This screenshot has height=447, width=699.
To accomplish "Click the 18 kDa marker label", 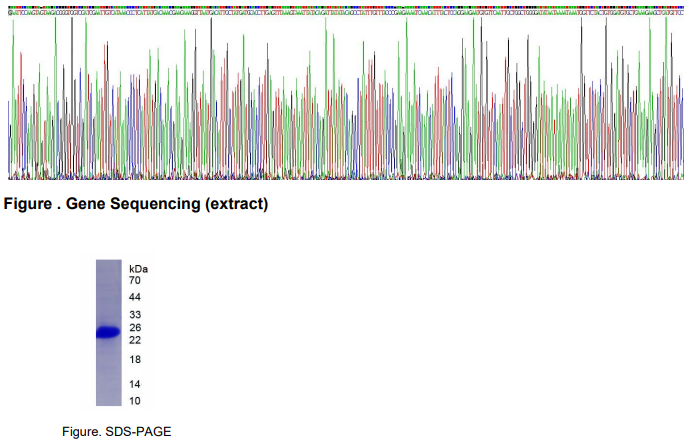I will point(135,359).
